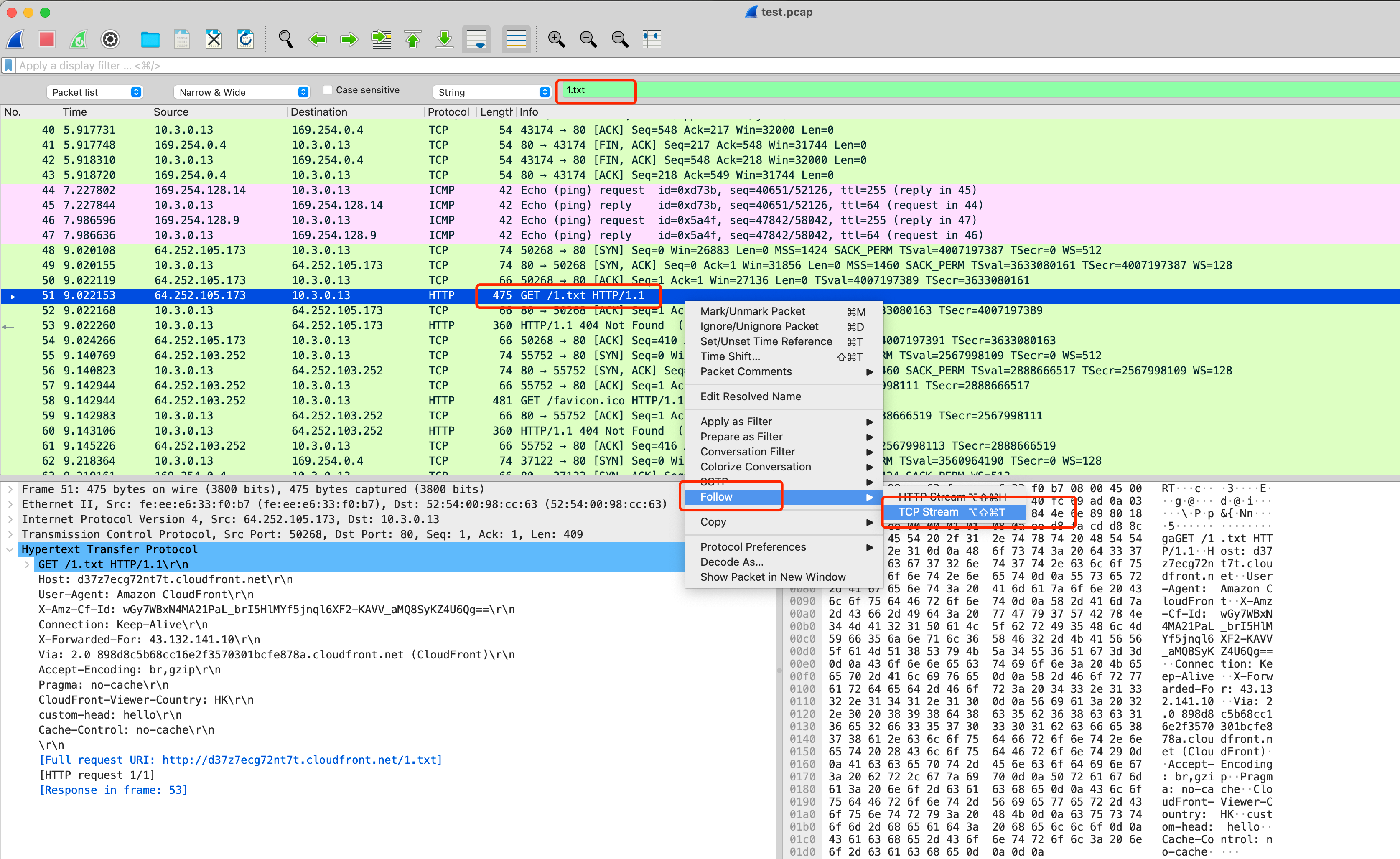The image size is (1400, 859).
Task: Select TCP Stream in Follow submenu
Action: click(955, 513)
